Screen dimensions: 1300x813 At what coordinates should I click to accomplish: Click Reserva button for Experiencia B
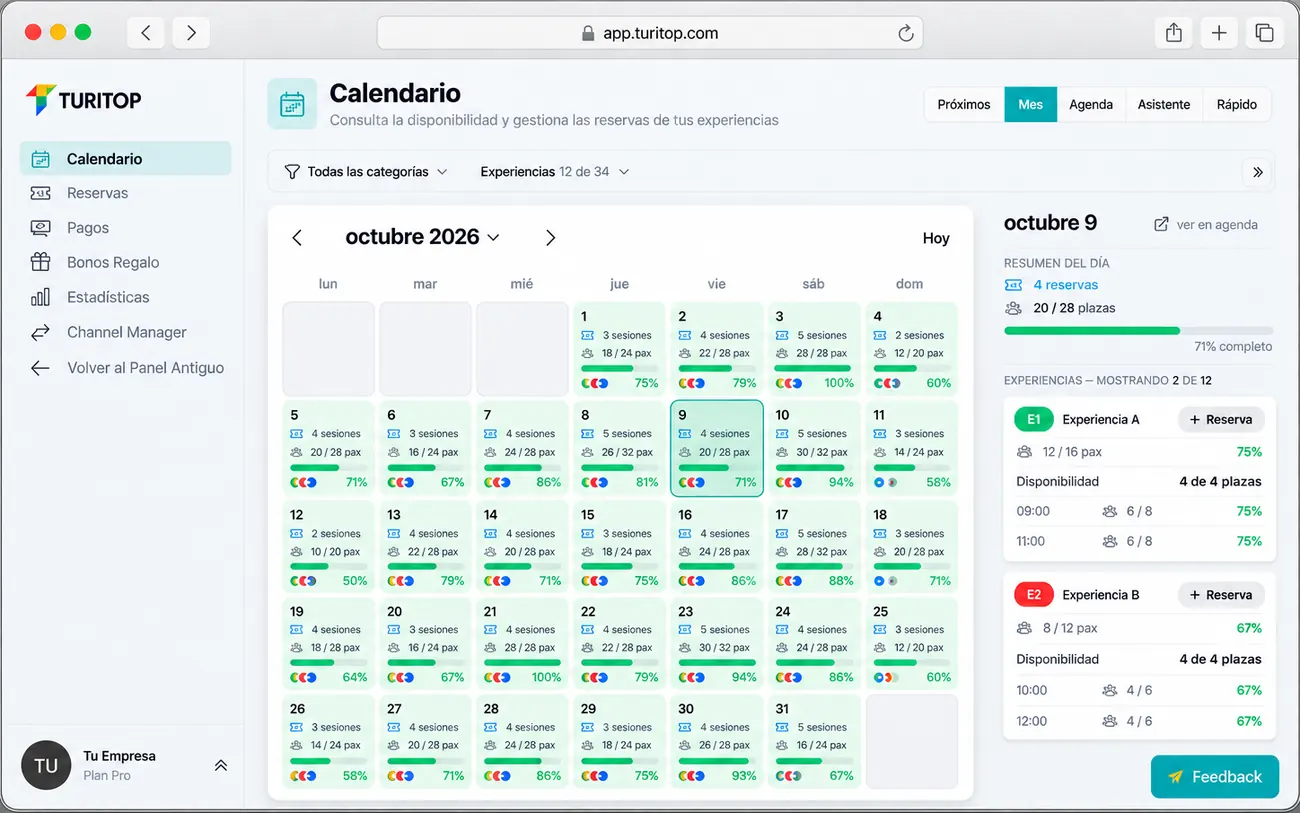pos(1221,595)
